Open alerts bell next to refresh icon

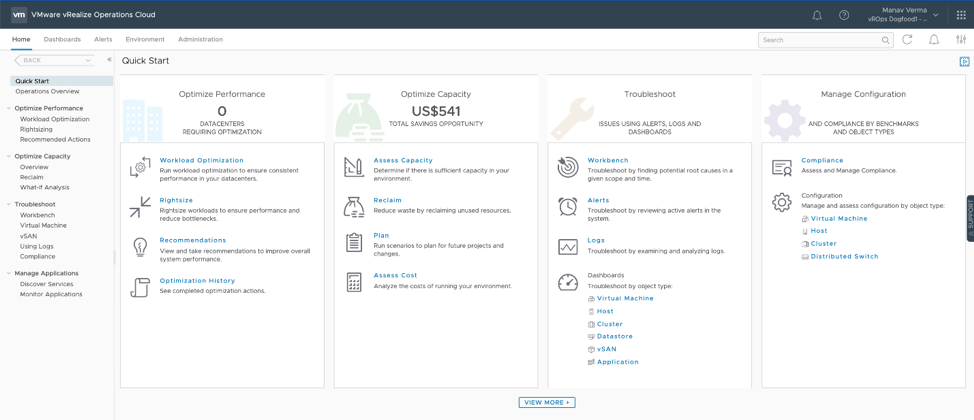click(x=934, y=40)
